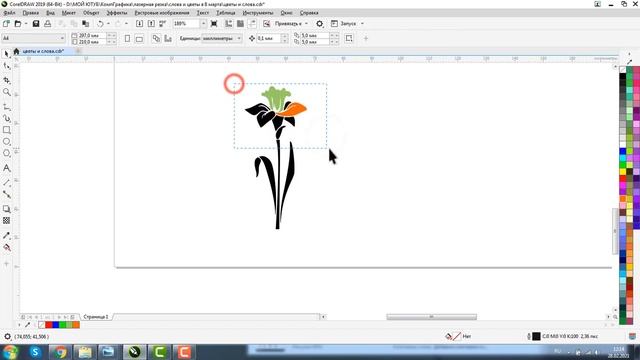Add a new document tab with plus

coord(78,51)
